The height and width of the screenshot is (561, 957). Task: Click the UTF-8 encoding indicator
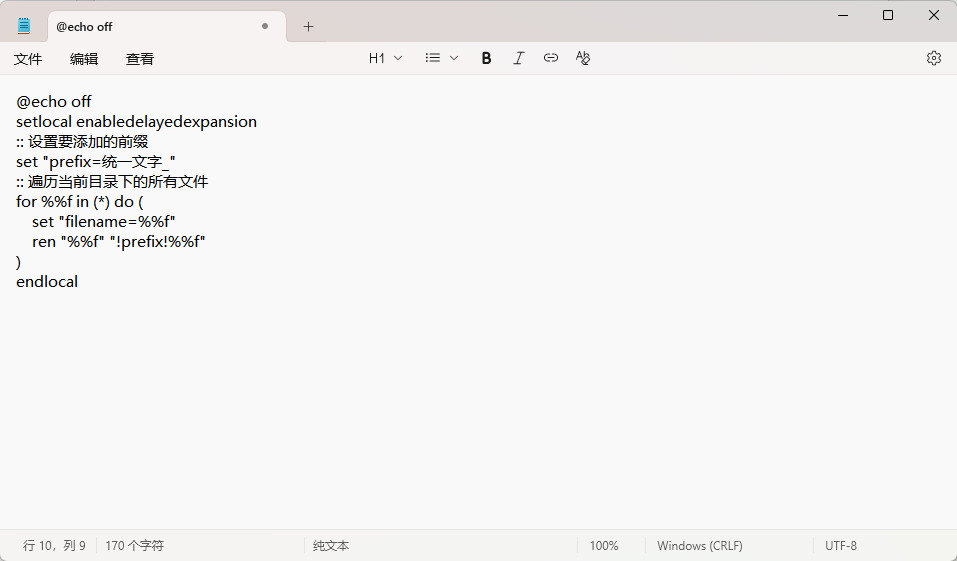841,545
